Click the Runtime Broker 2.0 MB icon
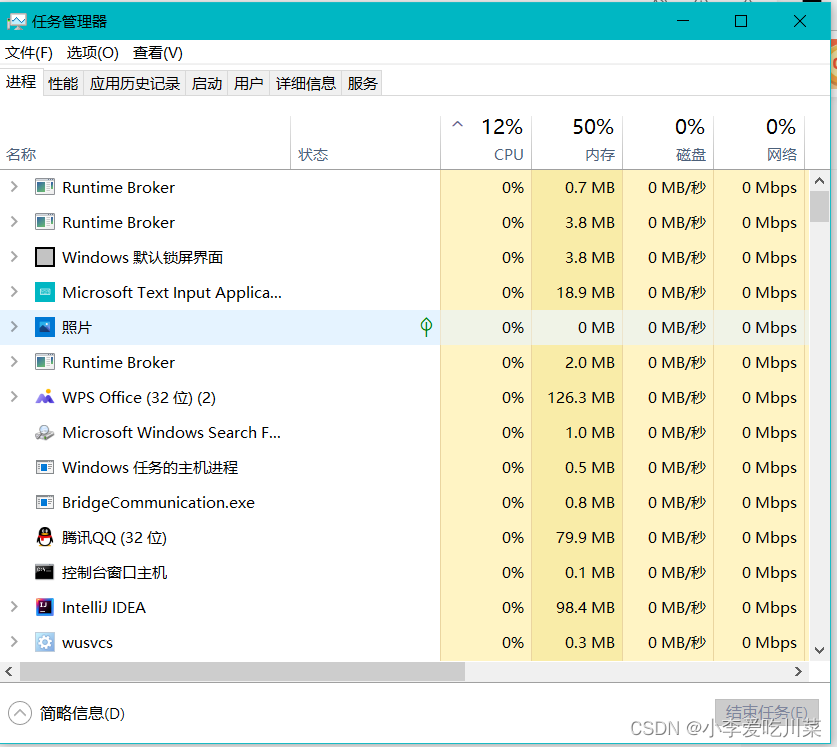 click(45, 363)
